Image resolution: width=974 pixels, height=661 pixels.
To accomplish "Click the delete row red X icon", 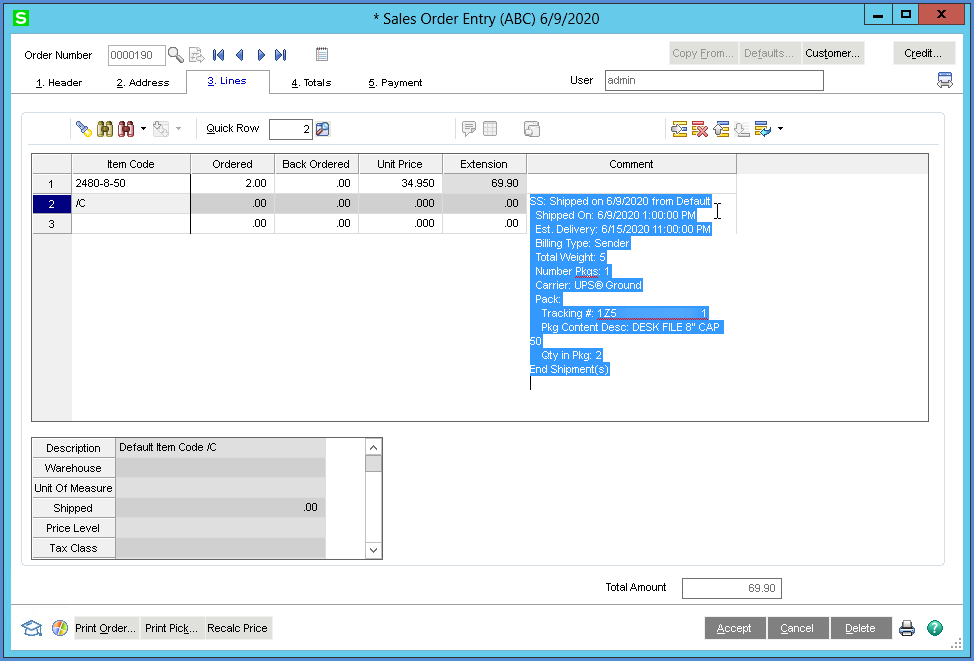I will 700,129.
